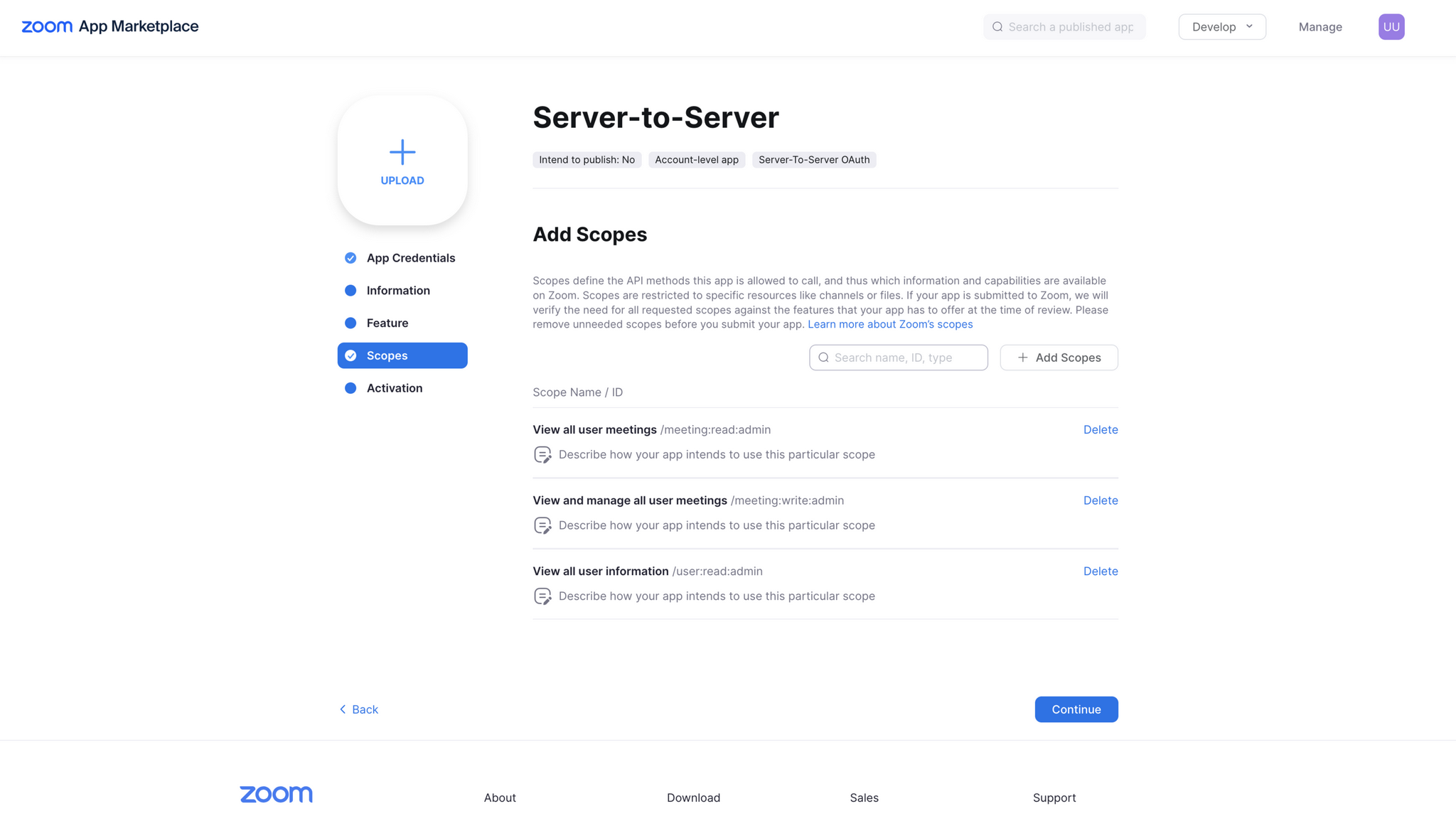Viewport: 1456px width, 816px height.
Task: Click the App Credentials checkmark icon
Action: (350, 258)
